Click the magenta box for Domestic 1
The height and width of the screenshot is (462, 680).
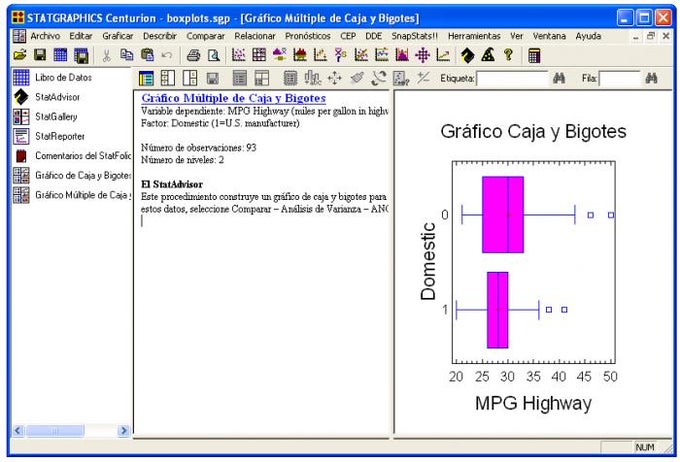[497, 310]
